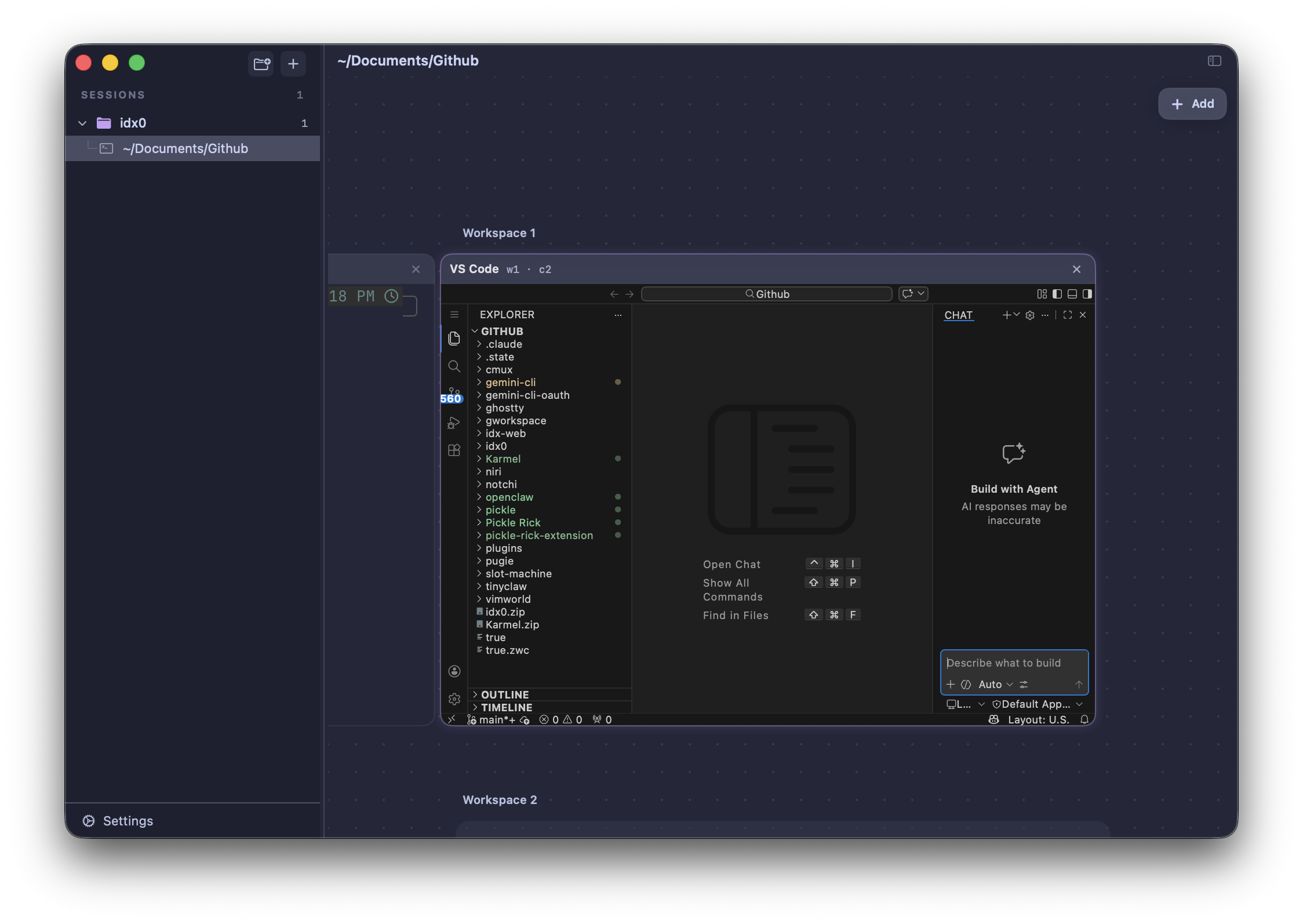Collapse the idx0 session group
Screen dimensions: 1303x924
(x=82, y=123)
